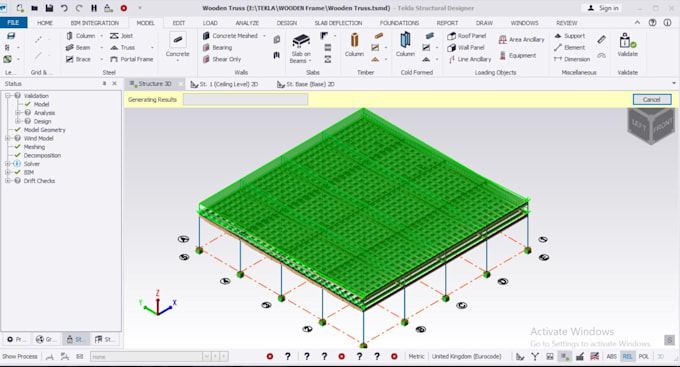The height and width of the screenshot is (367, 680).
Task: Switch to the HOME ribbon tab
Action: coord(45,23)
